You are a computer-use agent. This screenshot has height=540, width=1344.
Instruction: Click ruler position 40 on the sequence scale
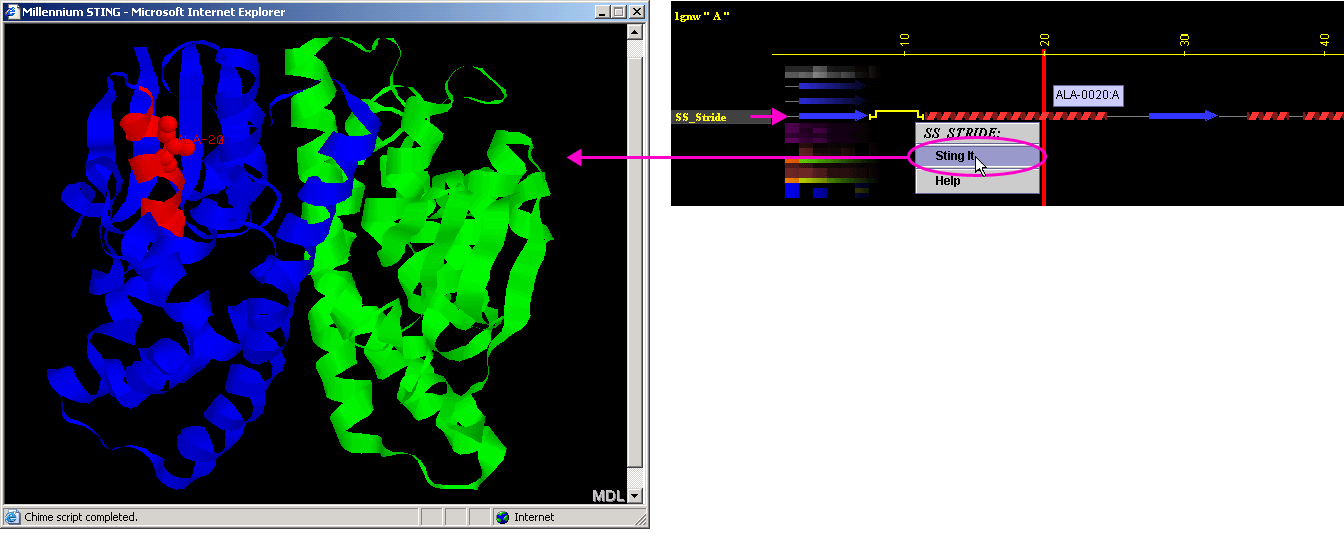click(1325, 41)
